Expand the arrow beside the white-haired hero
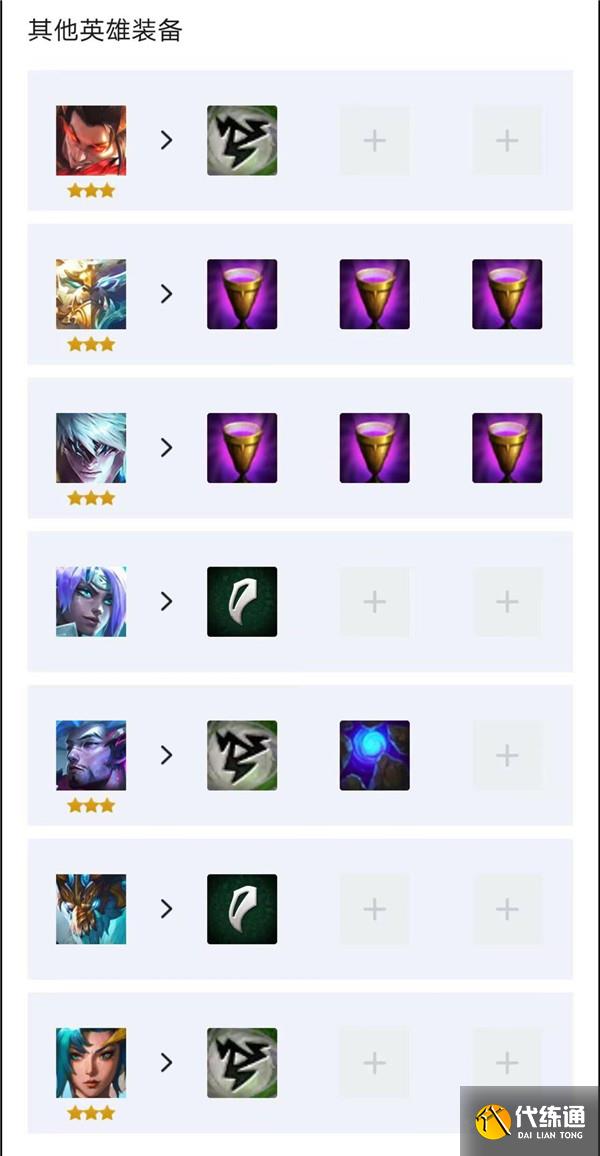 (x=167, y=448)
